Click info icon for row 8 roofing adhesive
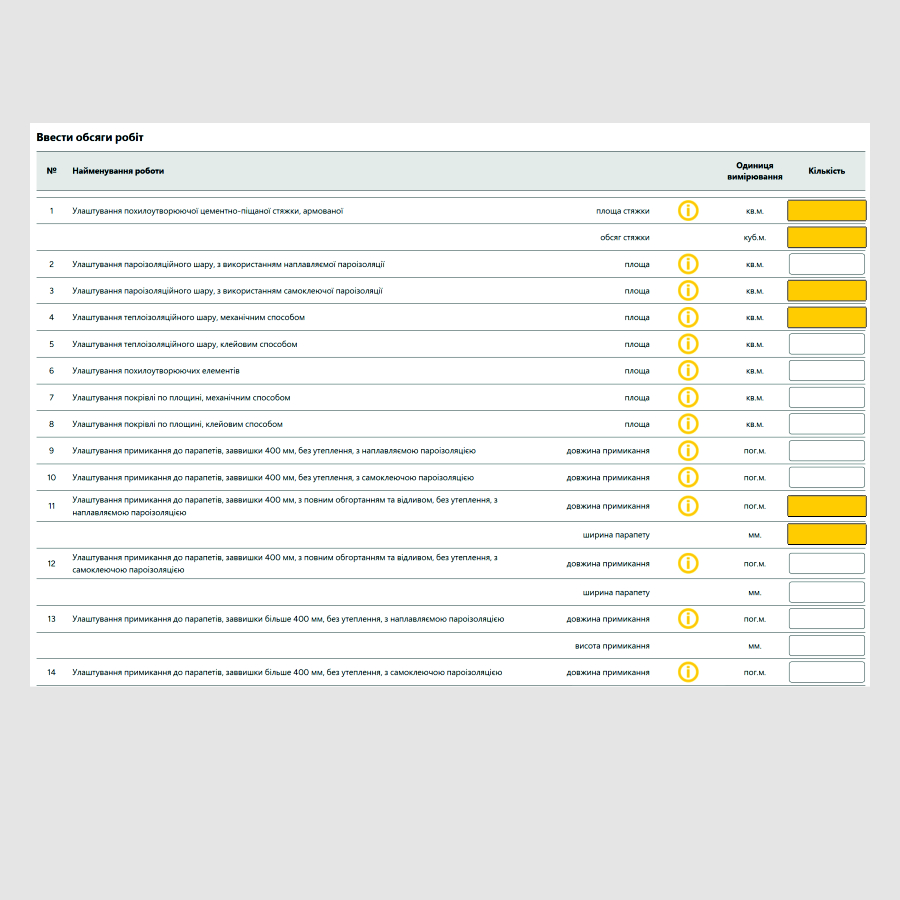The height and width of the screenshot is (900, 900). (x=688, y=424)
